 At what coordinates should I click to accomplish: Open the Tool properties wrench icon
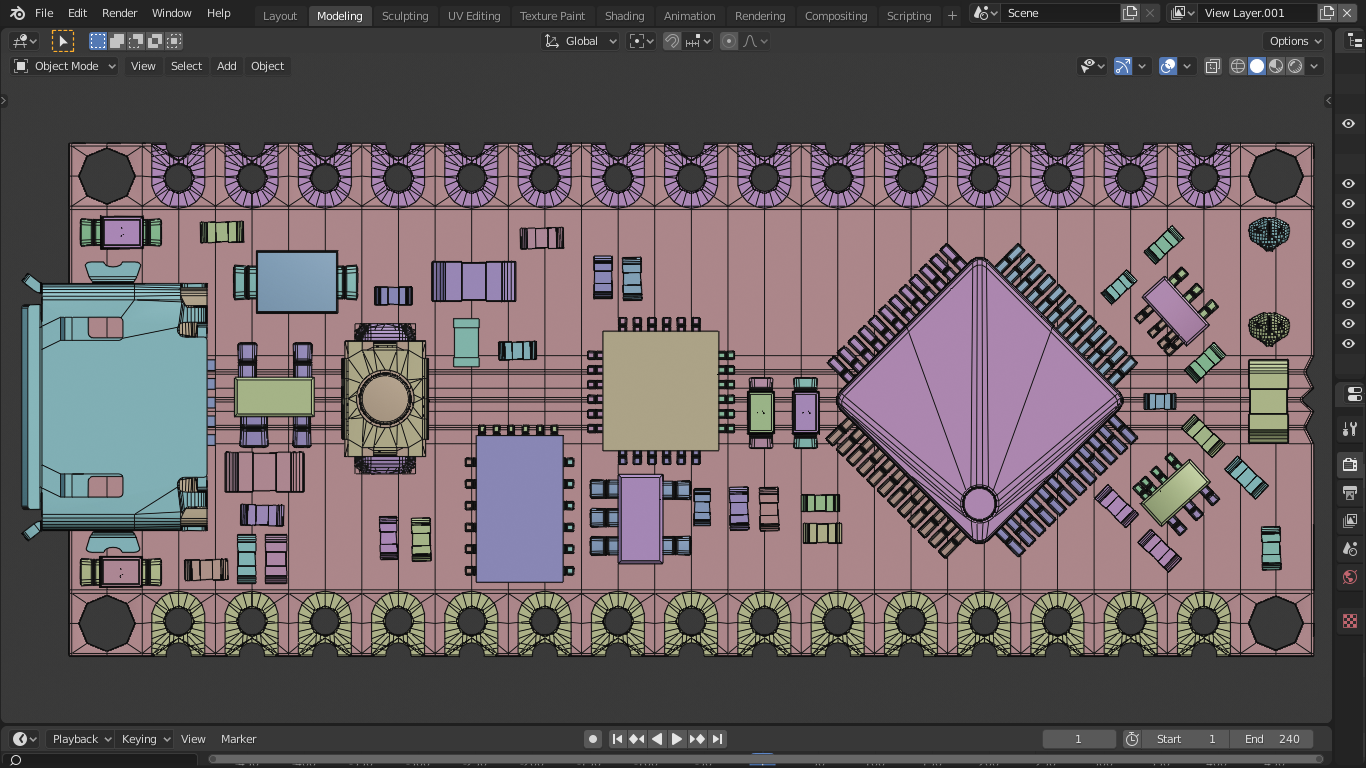click(x=1348, y=429)
